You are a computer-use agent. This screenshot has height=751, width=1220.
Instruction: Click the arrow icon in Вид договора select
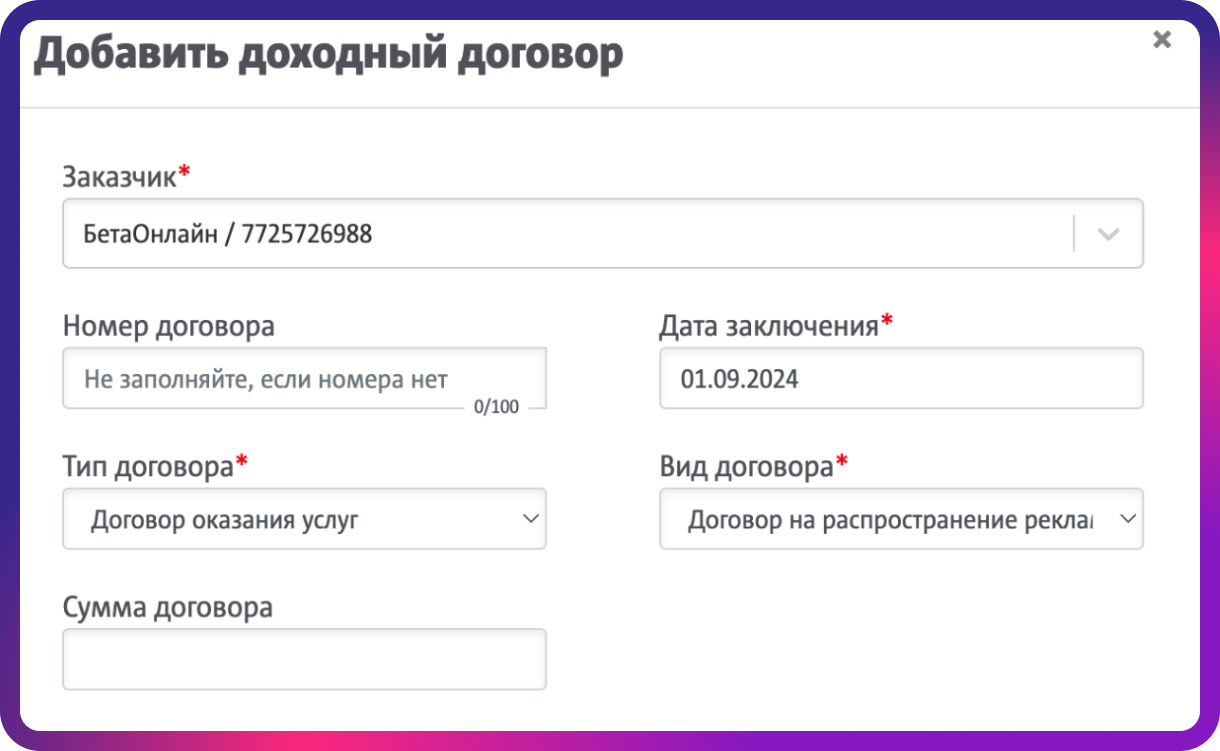[x=1128, y=519]
